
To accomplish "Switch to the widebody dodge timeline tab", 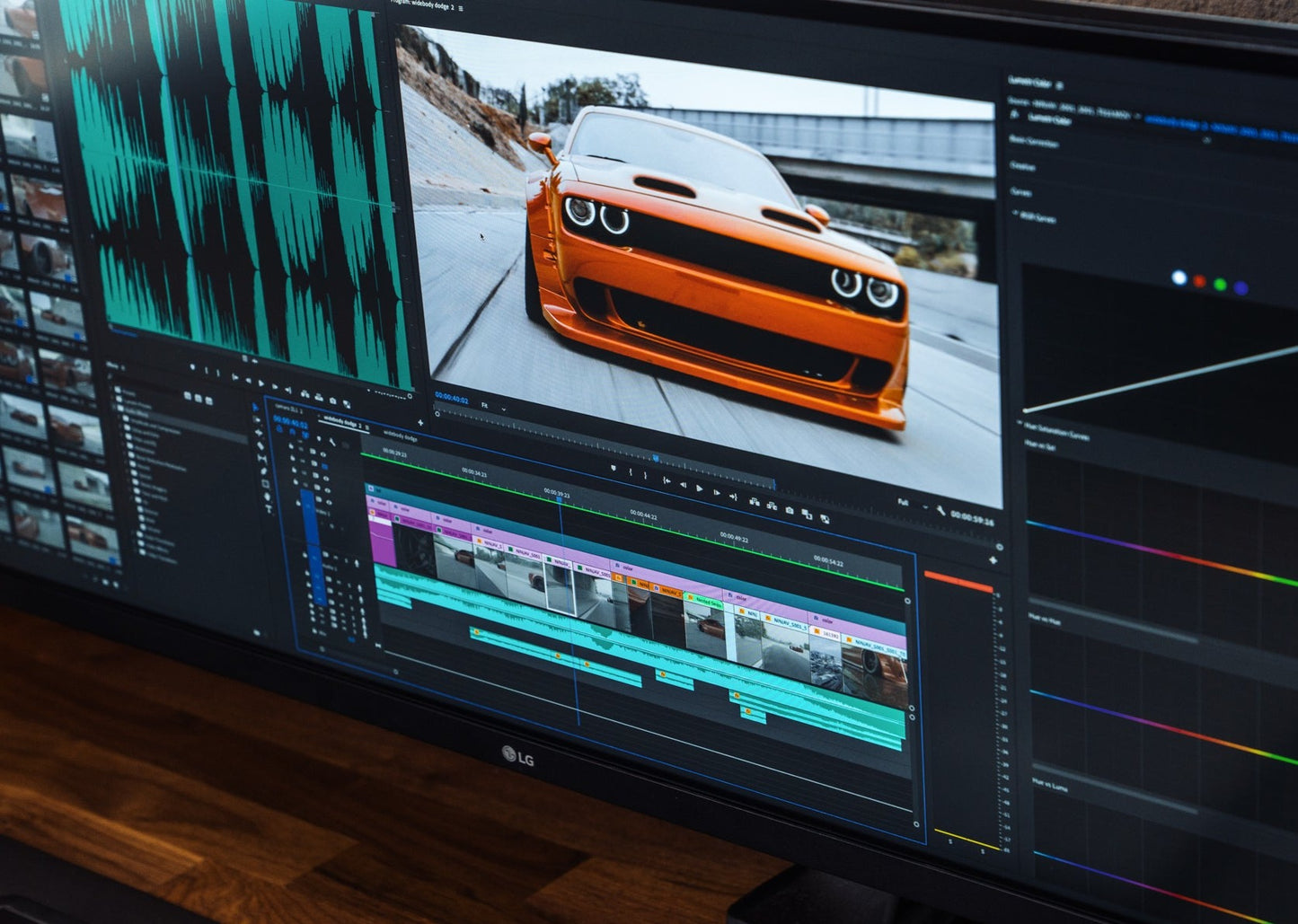I will 399,438.
